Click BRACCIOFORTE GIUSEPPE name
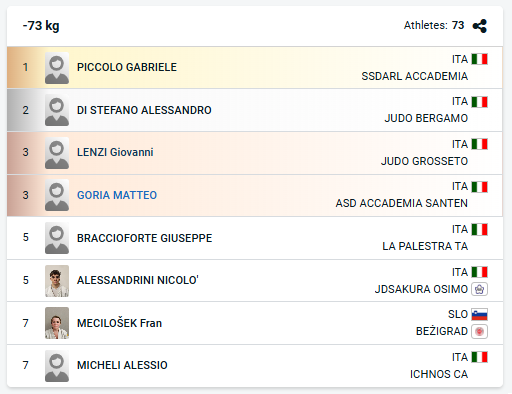This screenshot has height=394, width=512. [144, 238]
